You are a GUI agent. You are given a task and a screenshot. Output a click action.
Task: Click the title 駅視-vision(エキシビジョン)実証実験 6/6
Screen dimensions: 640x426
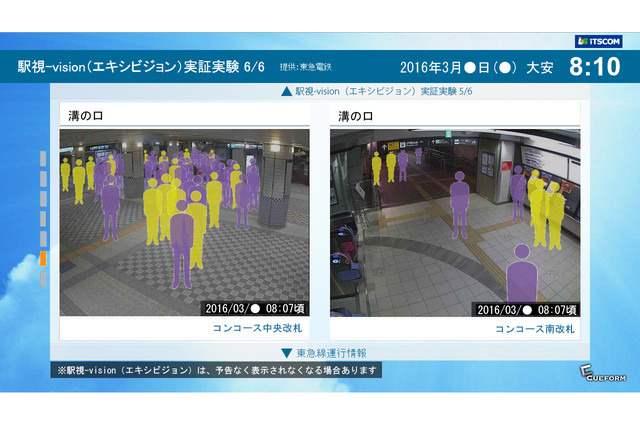[x=141, y=67]
